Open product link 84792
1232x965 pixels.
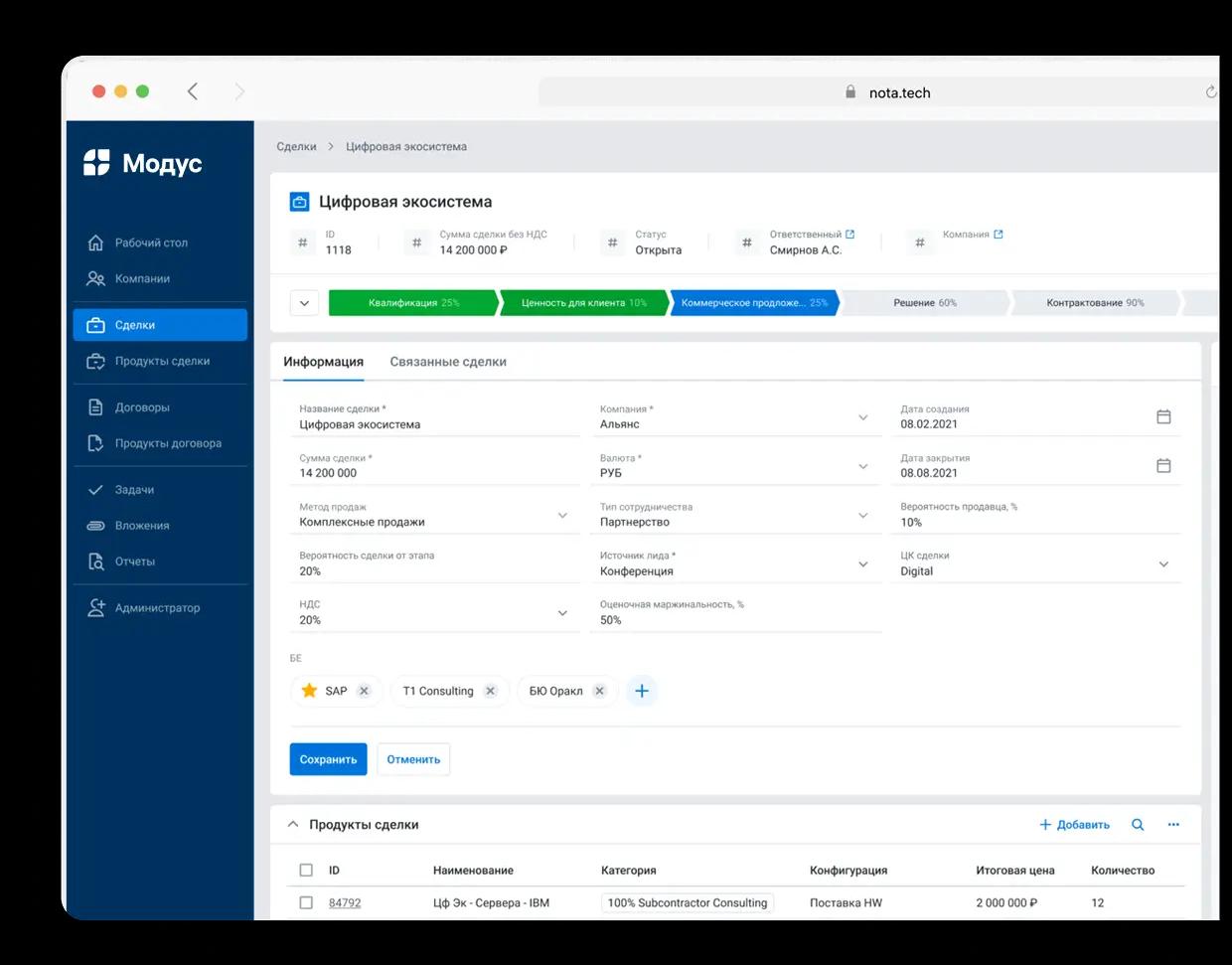pyautogui.click(x=345, y=902)
